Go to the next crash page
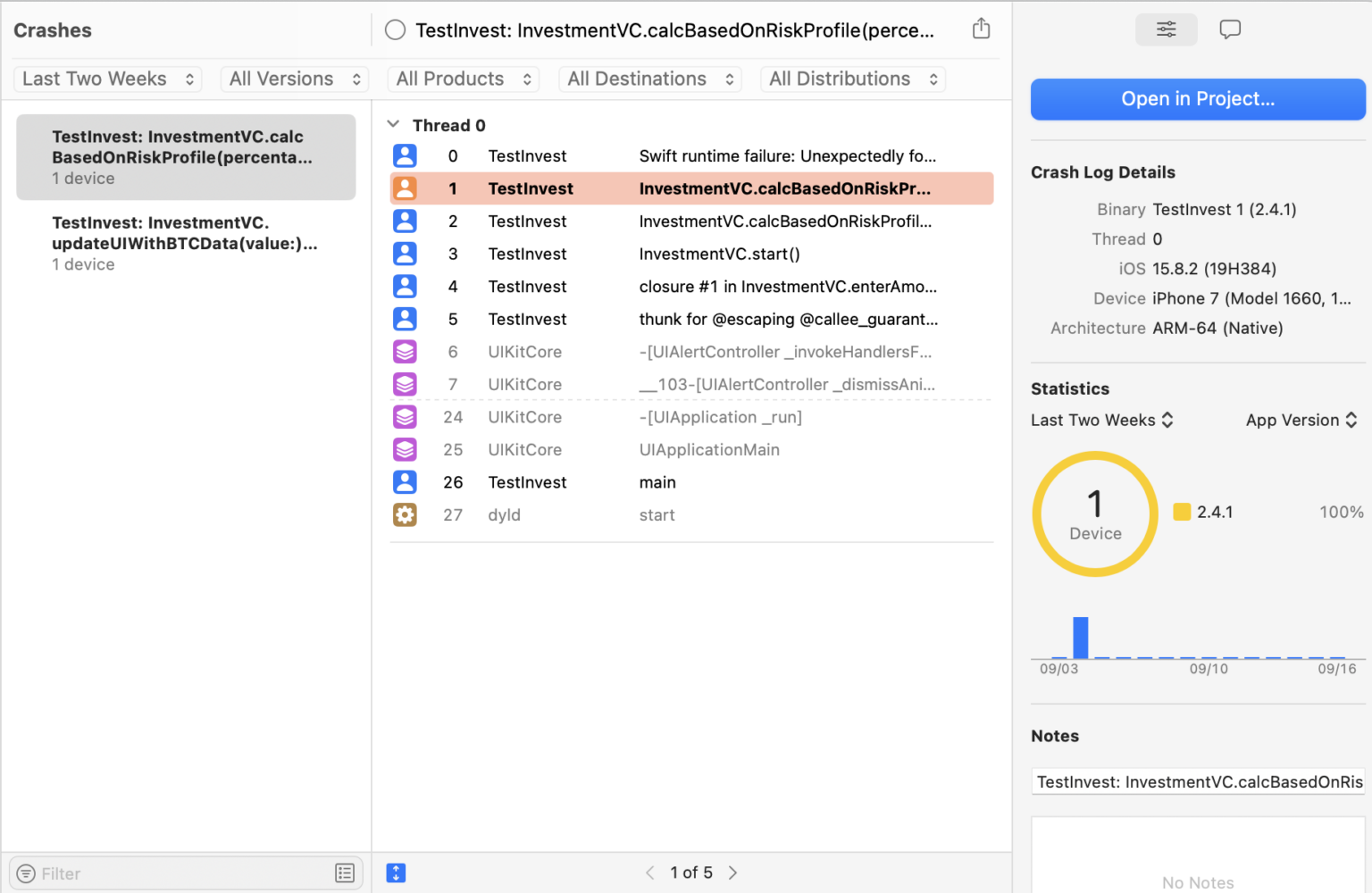The width and height of the screenshot is (1372, 893). click(x=732, y=872)
